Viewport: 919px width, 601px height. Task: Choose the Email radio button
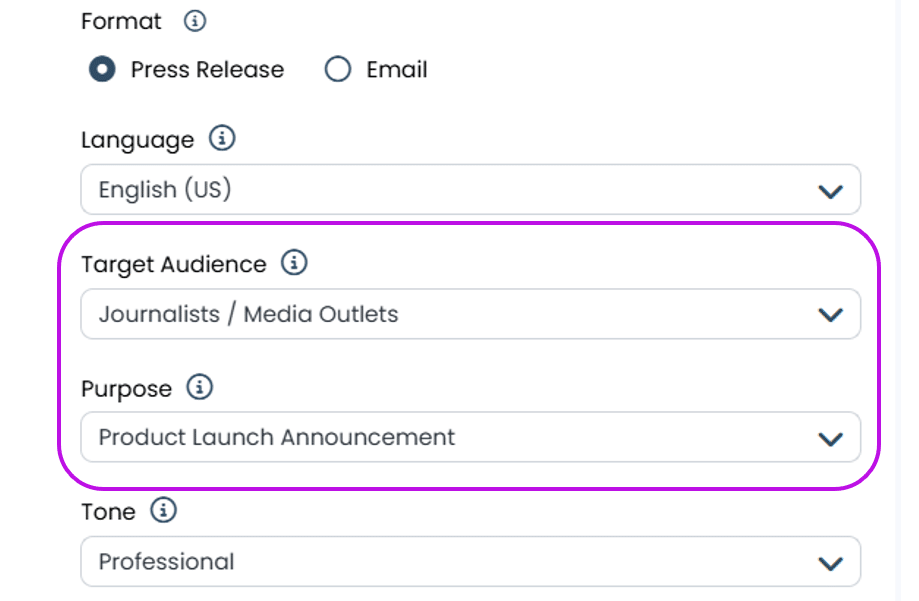pyautogui.click(x=338, y=69)
